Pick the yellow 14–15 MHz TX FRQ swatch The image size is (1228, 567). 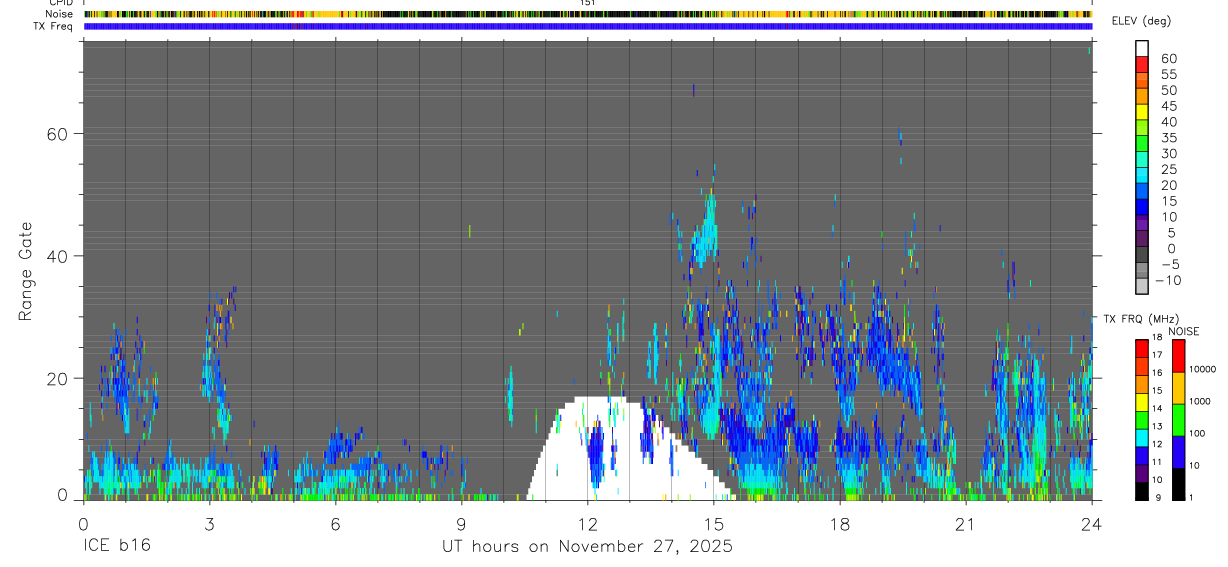[1142, 401]
